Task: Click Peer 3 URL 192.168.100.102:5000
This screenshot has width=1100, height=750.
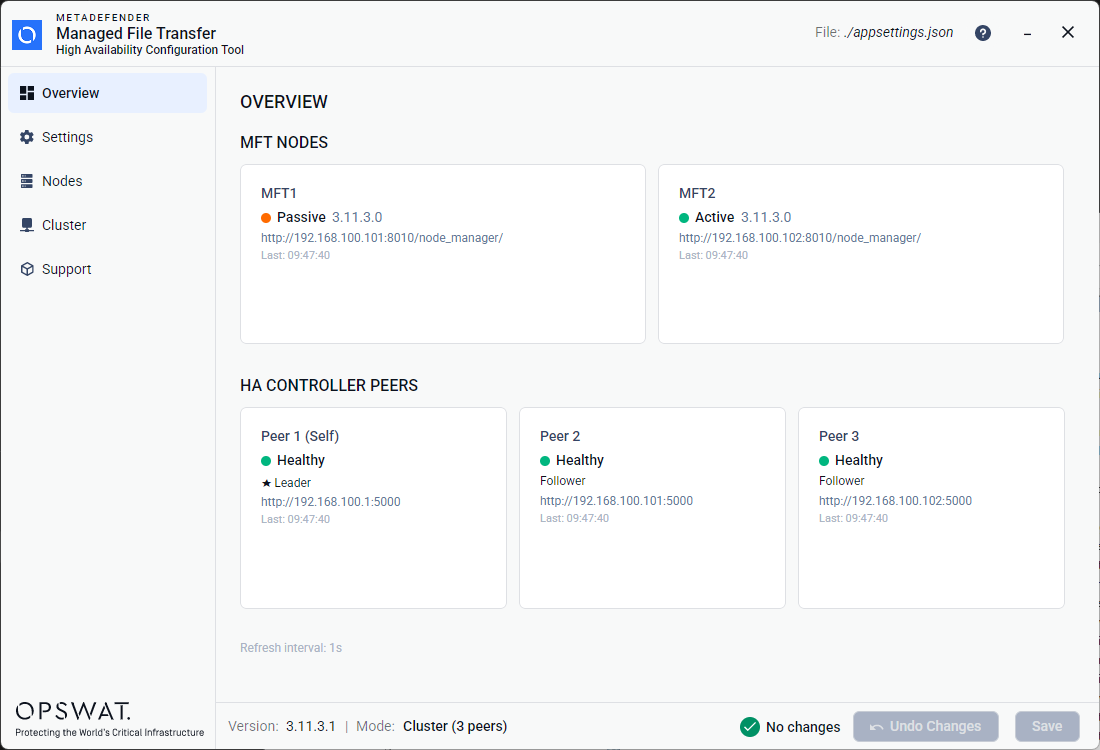Action: [895, 501]
